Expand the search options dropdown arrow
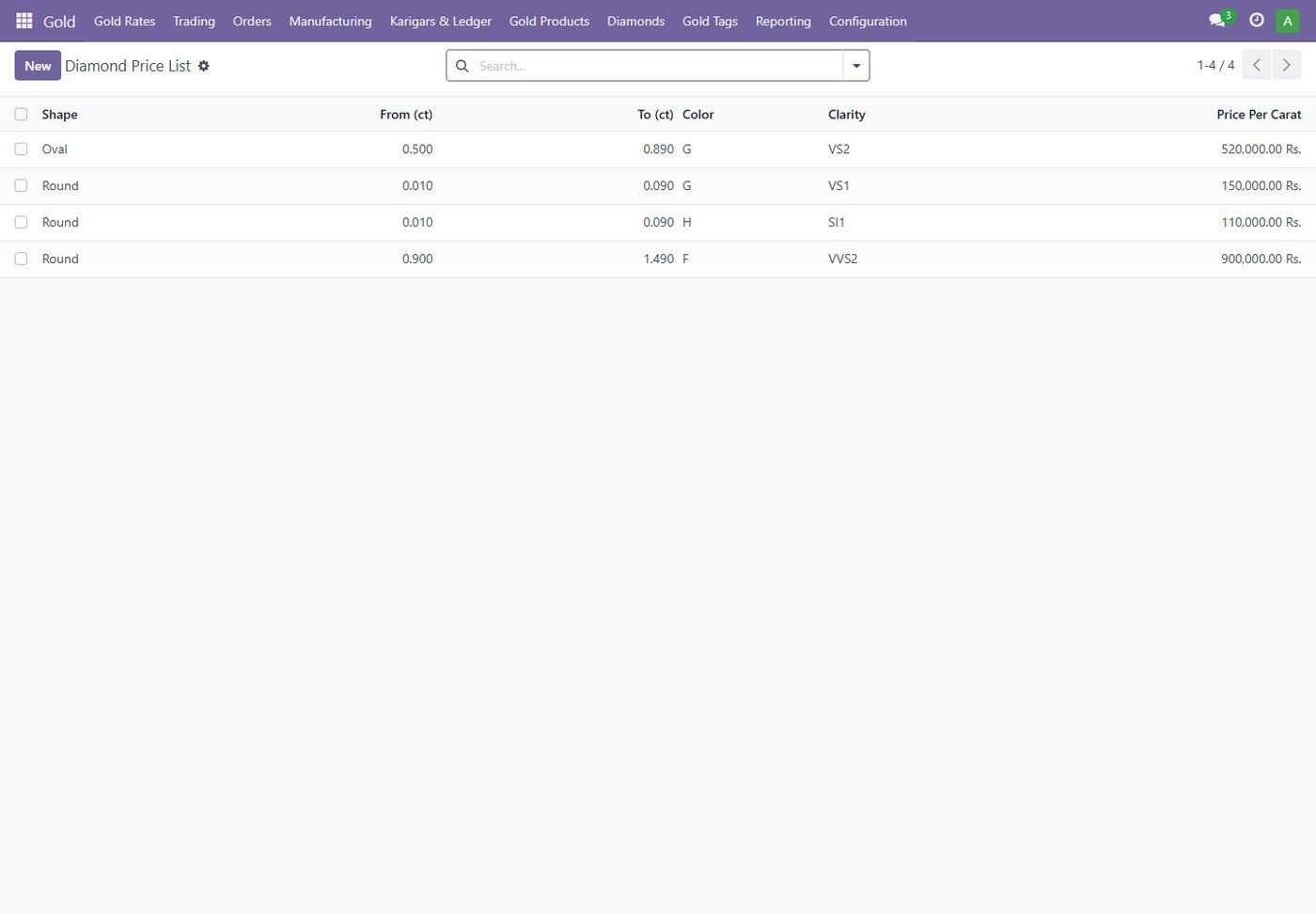The image size is (1316, 914). point(856,66)
